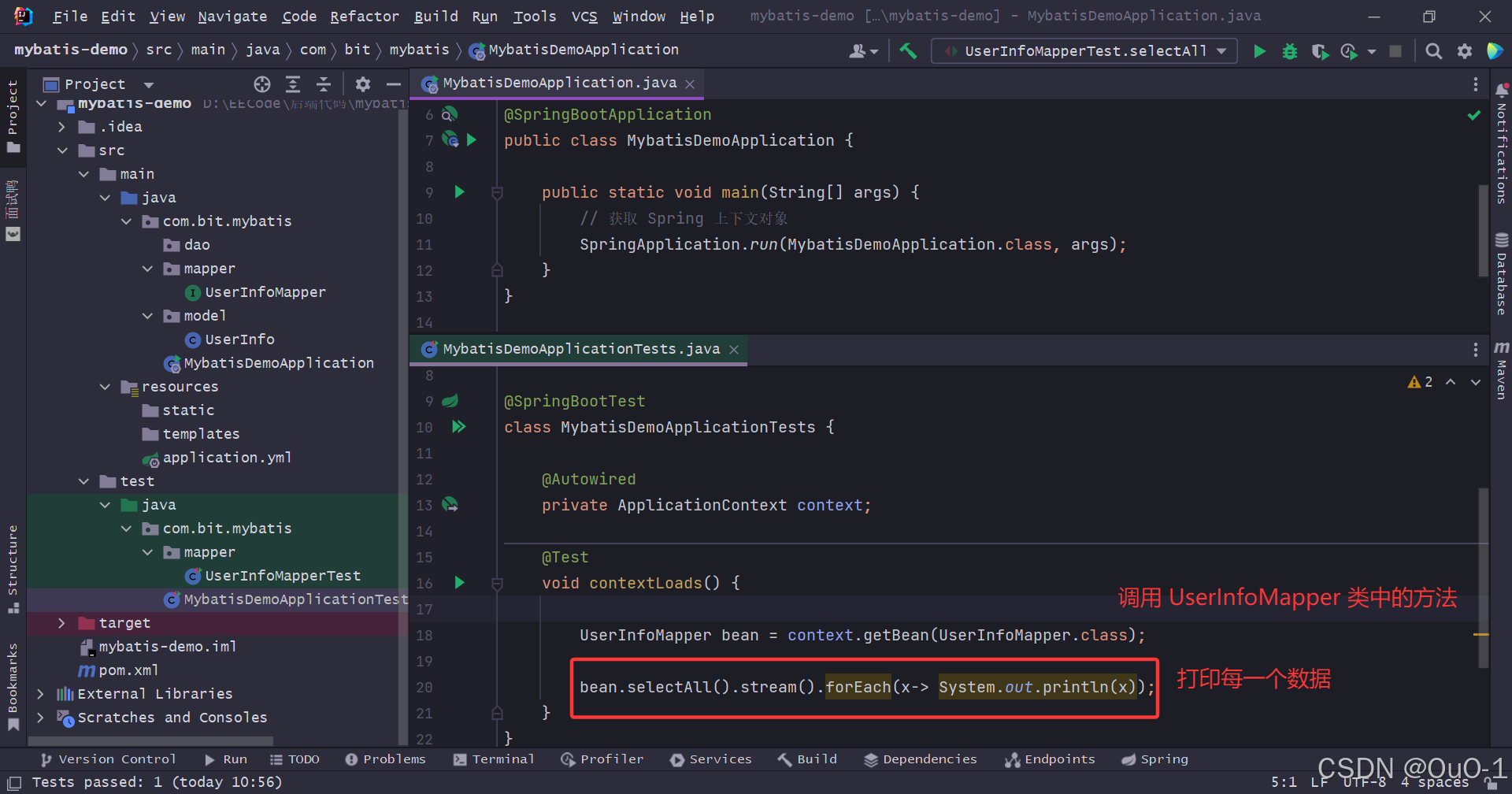Image resolution: width=1512 pixels, height=794 pixels.
Task: Open bottom editor tab options menu
Action: click(x=1475, y=349)
